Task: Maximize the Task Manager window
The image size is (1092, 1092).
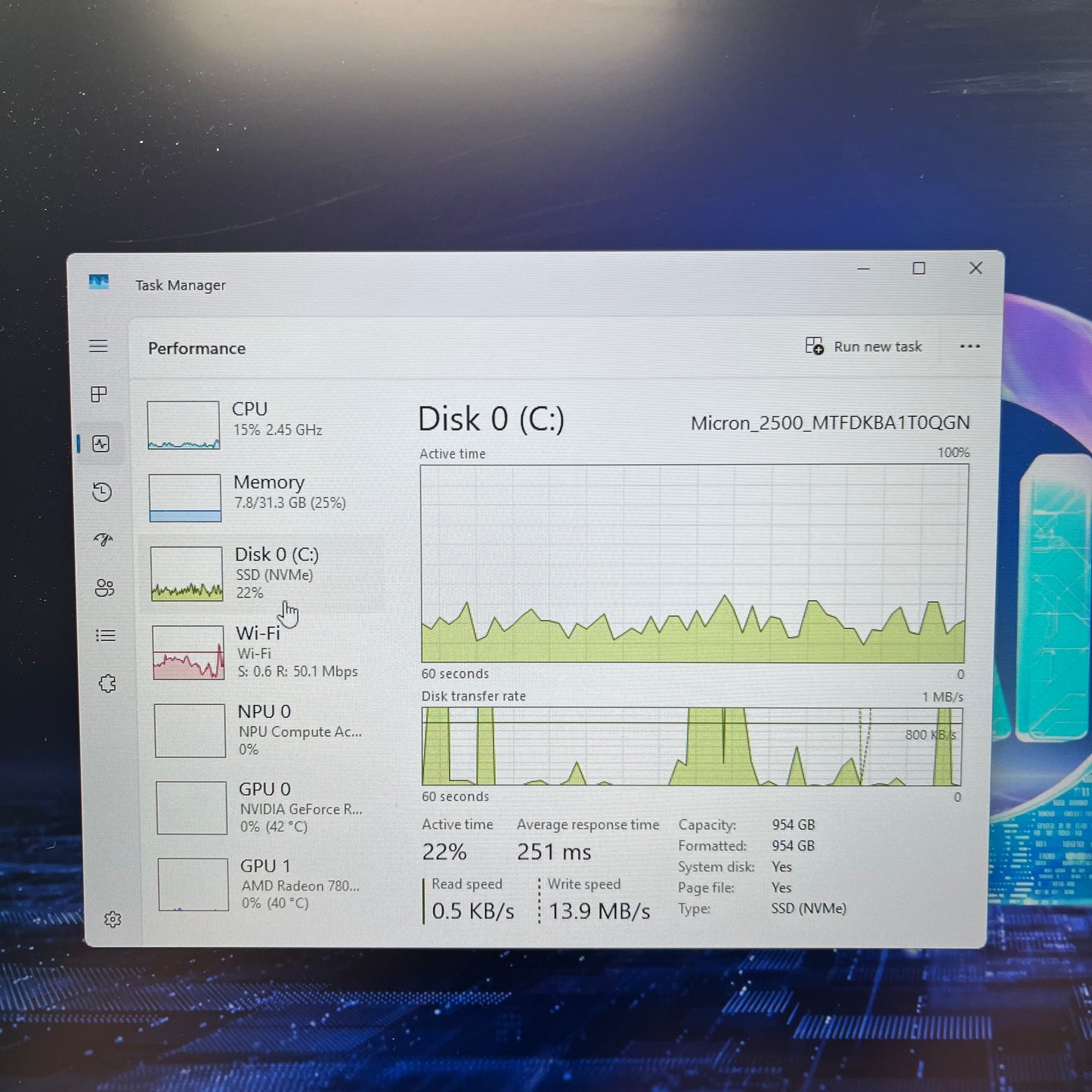Action: click(919, 268)
